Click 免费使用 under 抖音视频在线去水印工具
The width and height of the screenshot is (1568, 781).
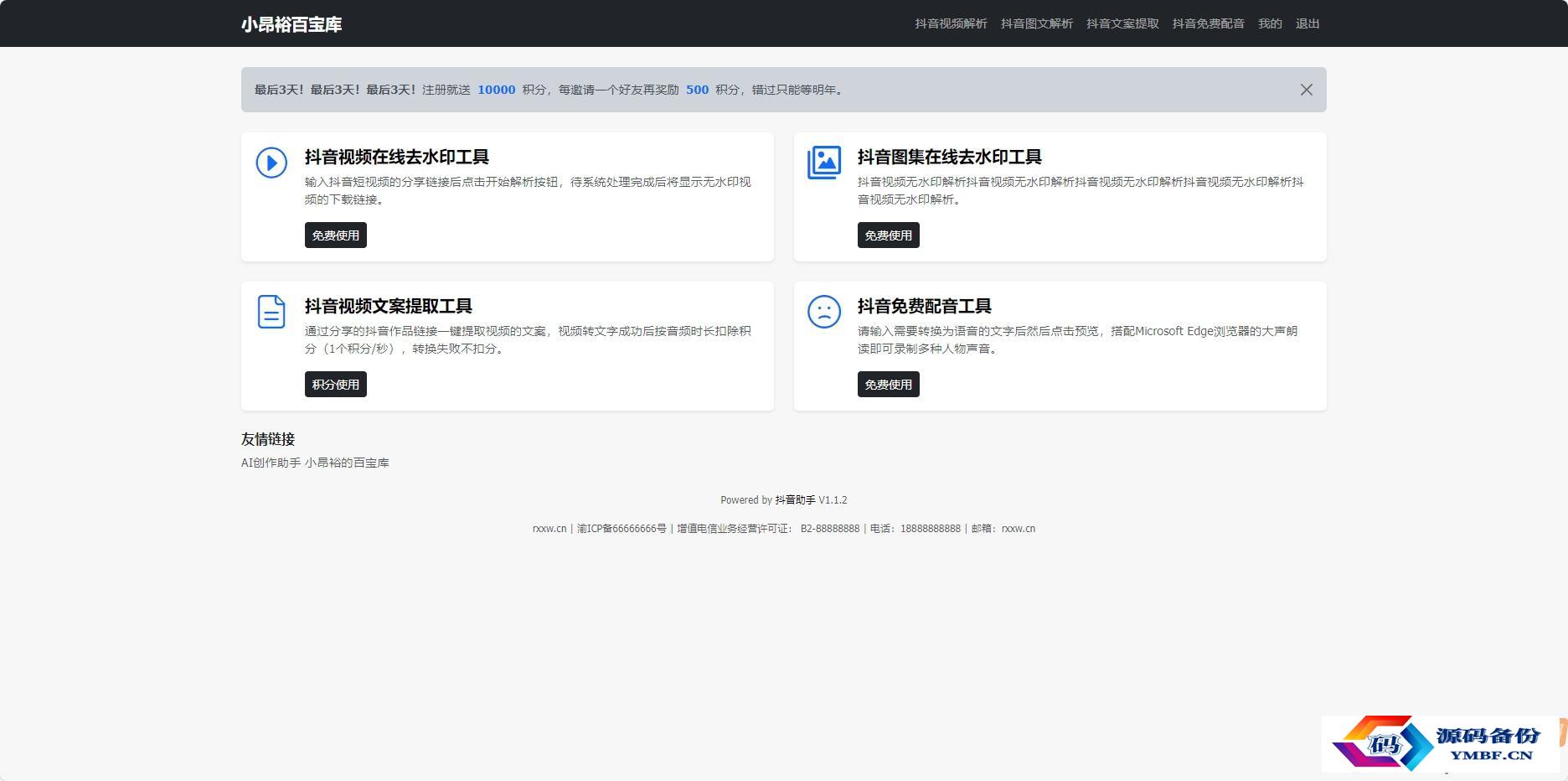pyautogui.click(x=336, y=235)
